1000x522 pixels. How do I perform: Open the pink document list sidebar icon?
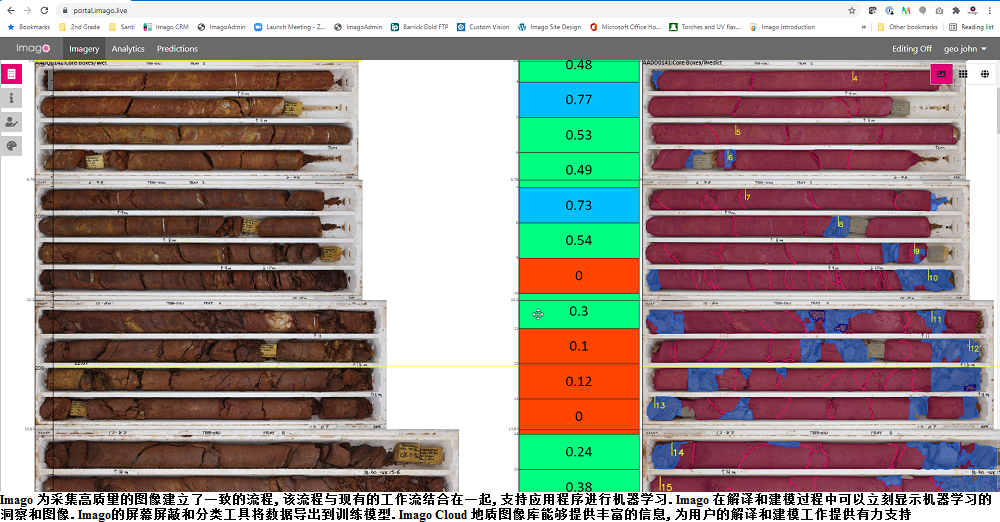pos(11,74)
